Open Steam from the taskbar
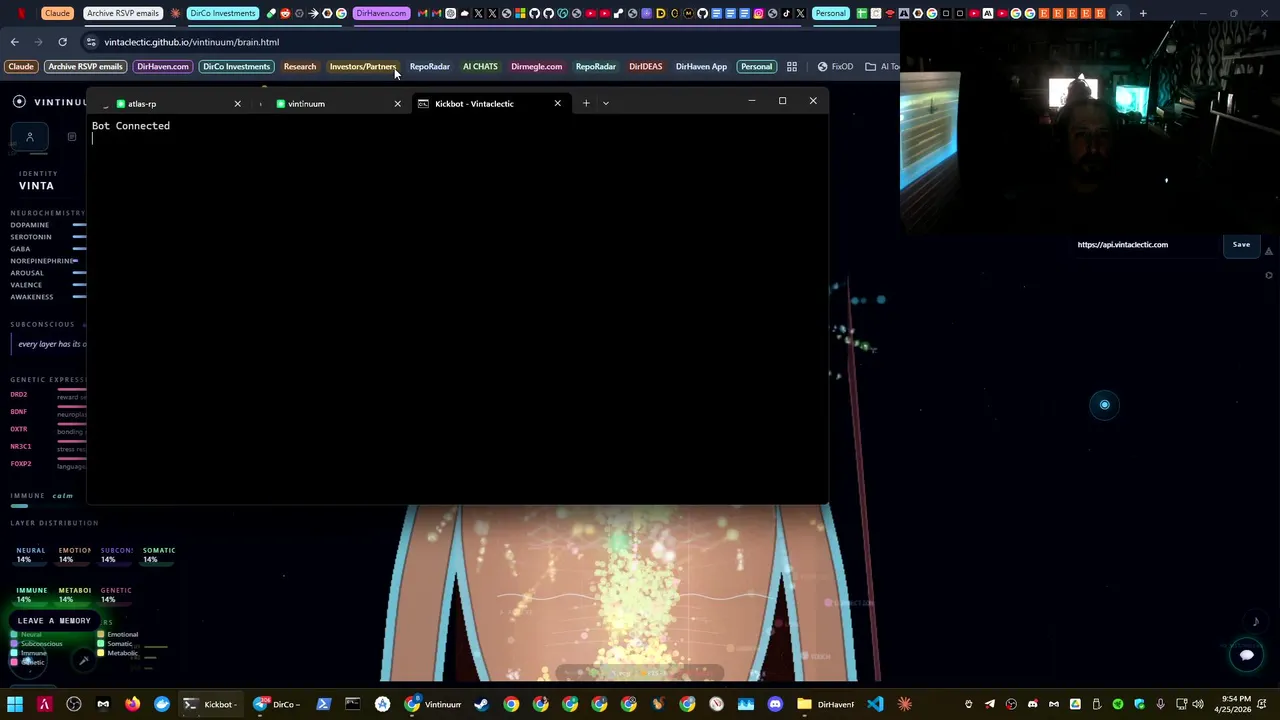The height and width of the screenshot is (720, 1280). [x=481, y=704]
